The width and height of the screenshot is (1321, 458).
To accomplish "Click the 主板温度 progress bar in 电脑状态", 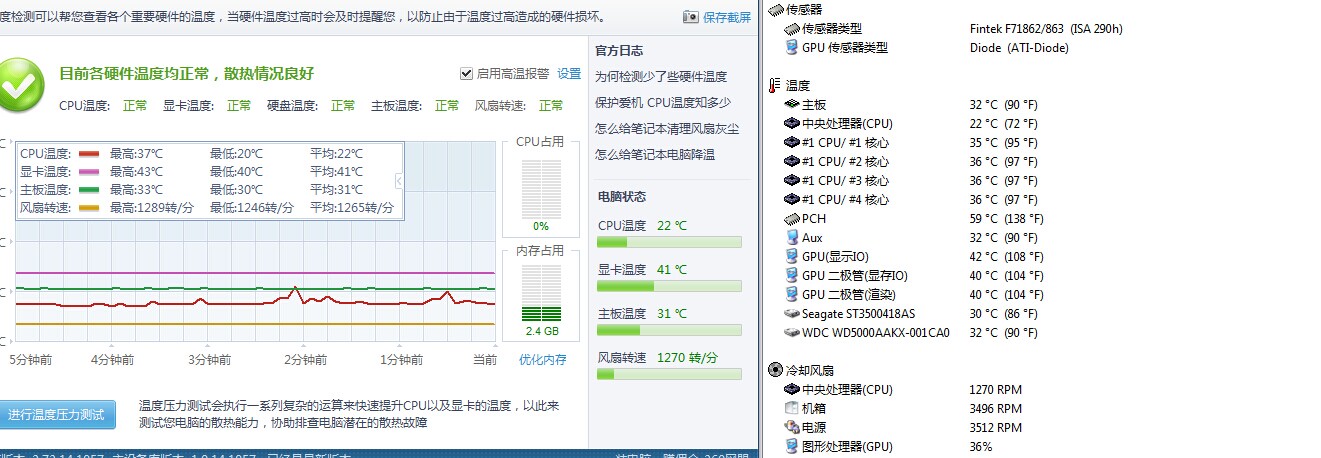I will point(669,330).
